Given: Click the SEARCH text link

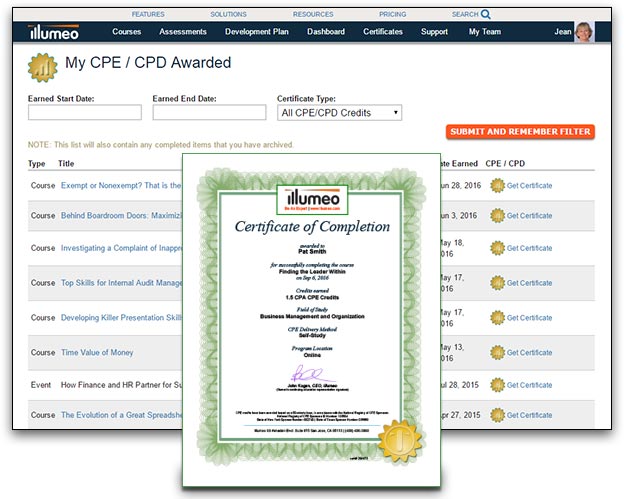Looking at the screenshot, I should point(465,14).
